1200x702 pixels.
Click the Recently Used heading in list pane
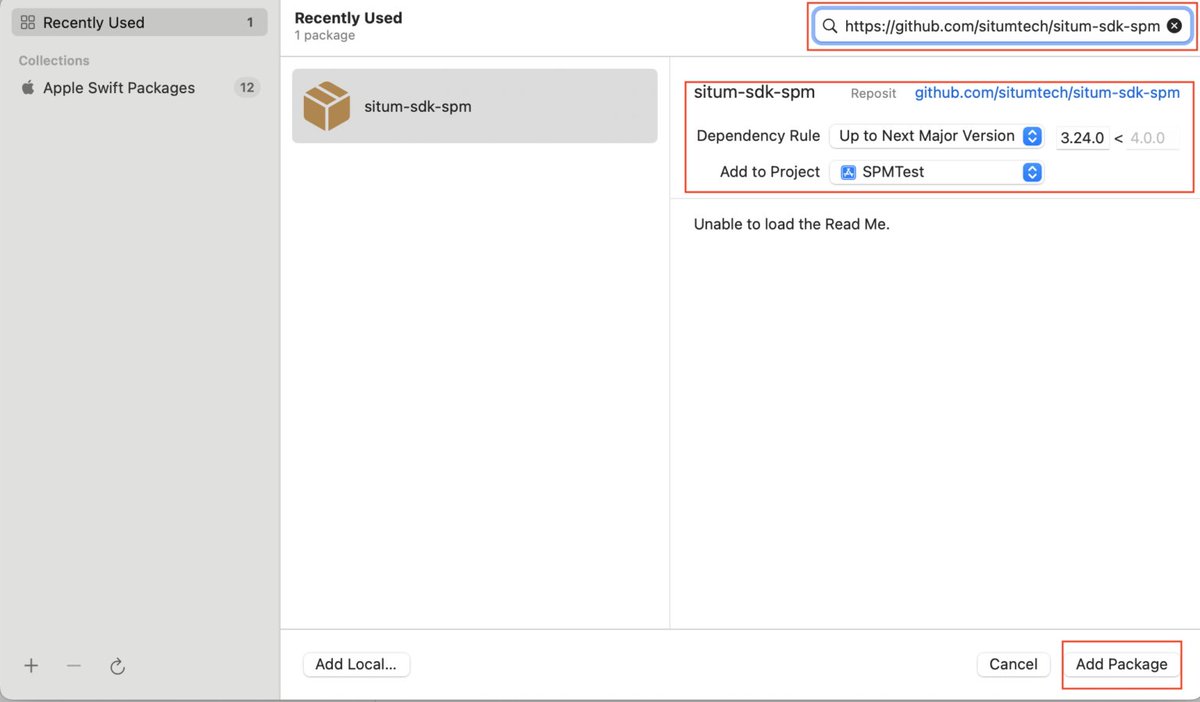pos(348,18)
